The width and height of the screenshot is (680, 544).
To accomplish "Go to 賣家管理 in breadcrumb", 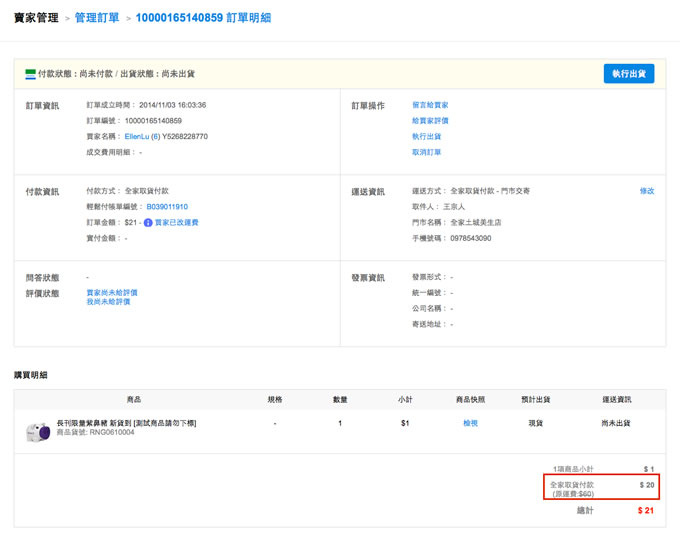I will (x=34, y=18).
